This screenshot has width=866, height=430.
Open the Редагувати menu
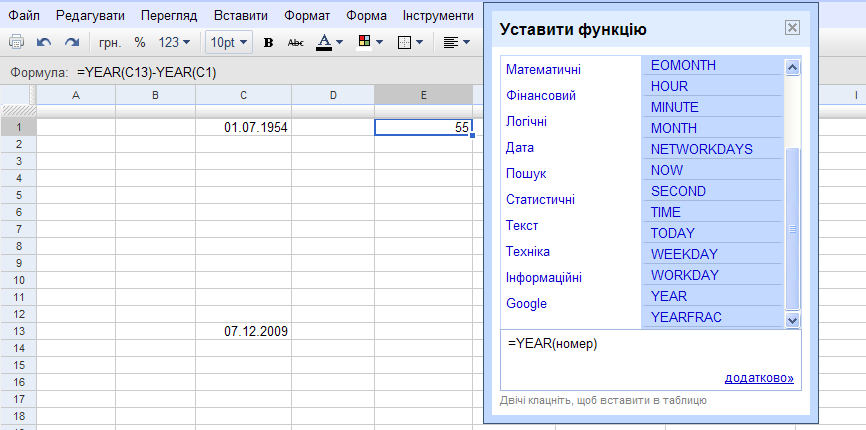tap(90, 15)
